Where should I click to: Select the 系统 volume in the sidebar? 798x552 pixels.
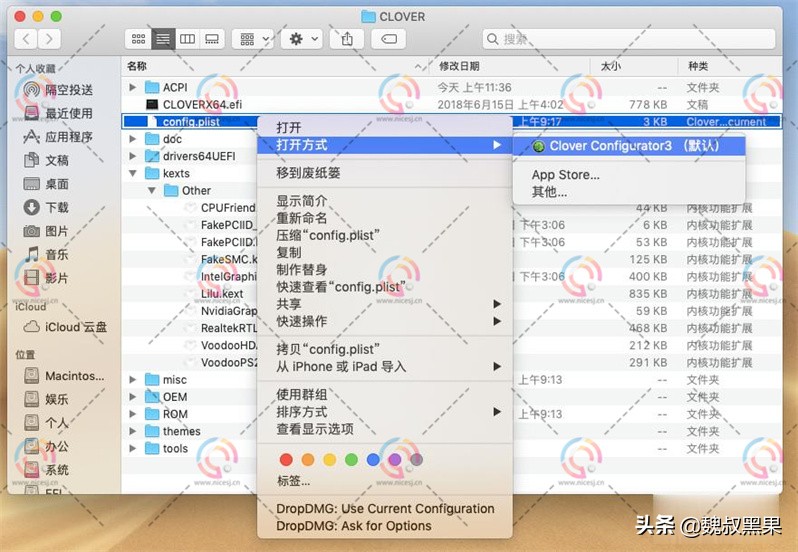click(x=47, y=470)
